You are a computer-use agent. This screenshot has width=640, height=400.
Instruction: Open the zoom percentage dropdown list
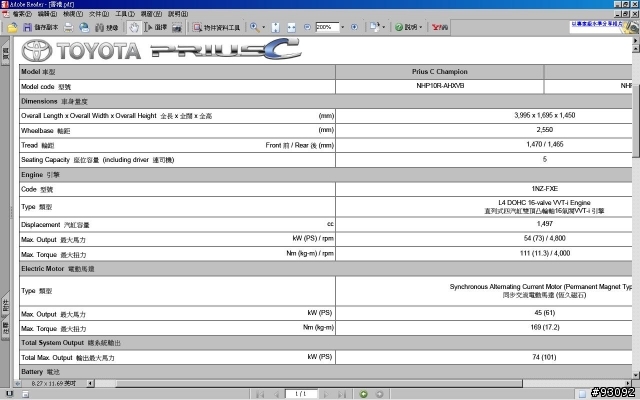click(342, 27)
